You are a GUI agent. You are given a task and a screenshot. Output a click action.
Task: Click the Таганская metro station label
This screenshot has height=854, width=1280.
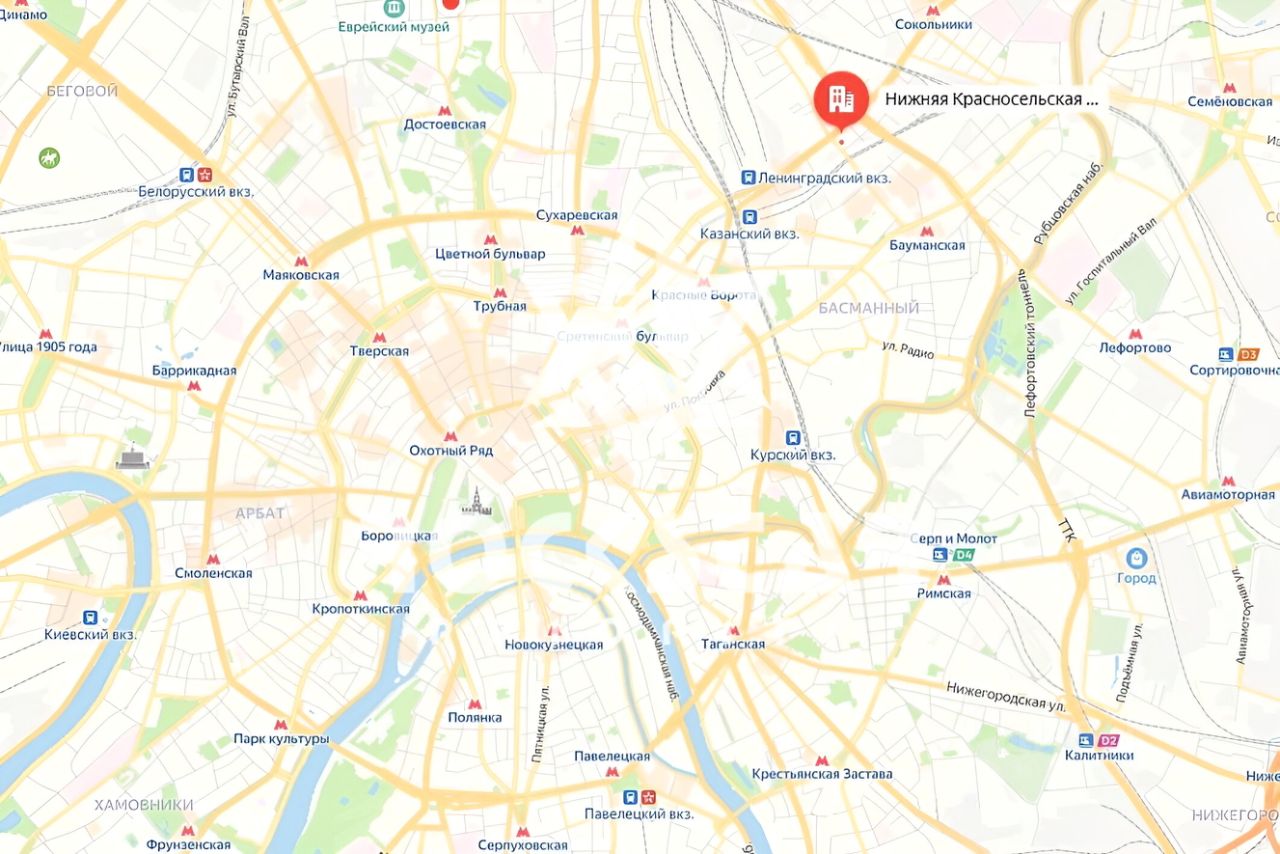pyautogui.click(x=734, y=644)
